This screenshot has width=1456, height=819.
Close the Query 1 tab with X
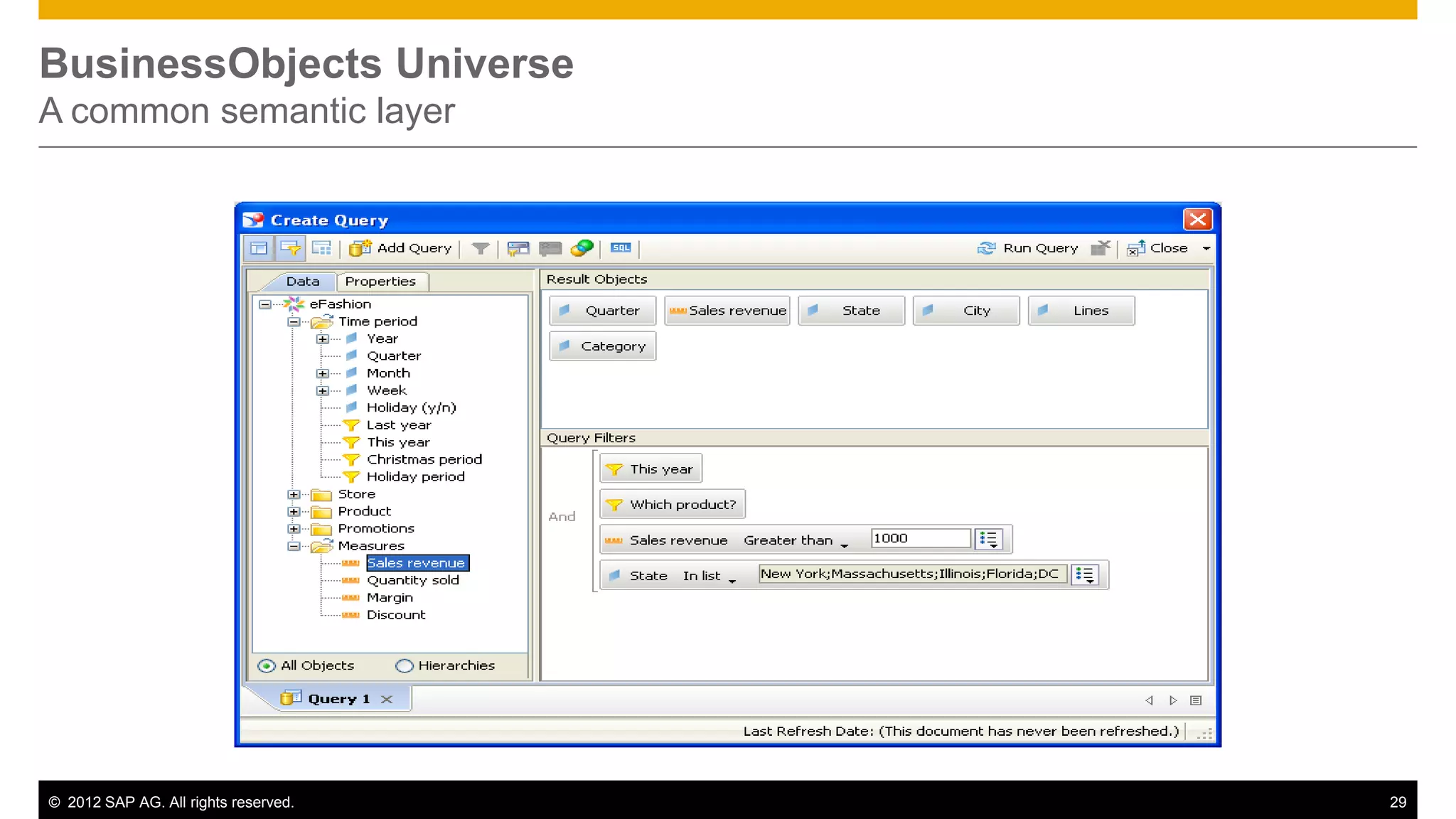click(387, 699)
